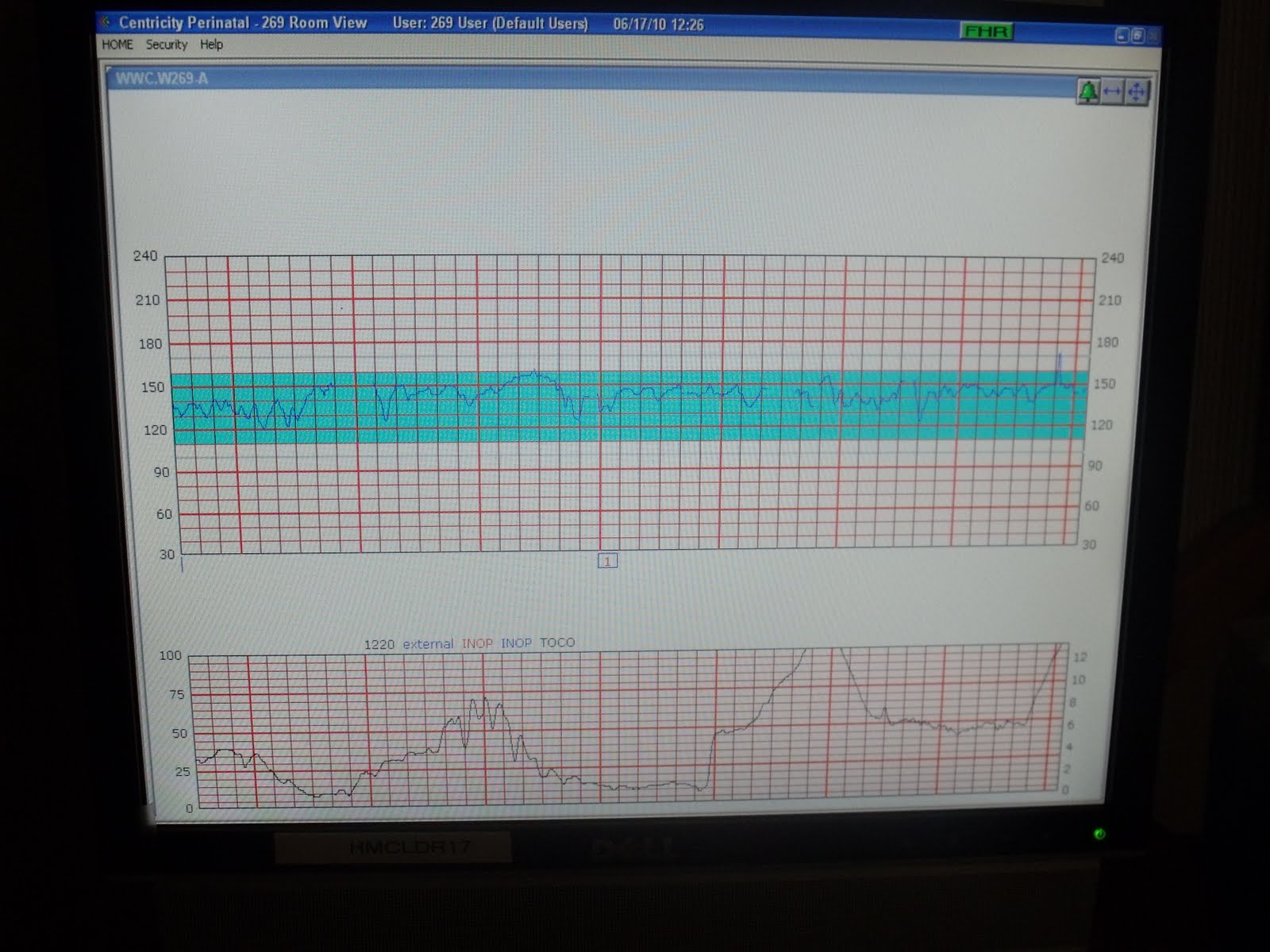
Task: Click the '1220' time label above TOCO chart
Action: (379, 644)
